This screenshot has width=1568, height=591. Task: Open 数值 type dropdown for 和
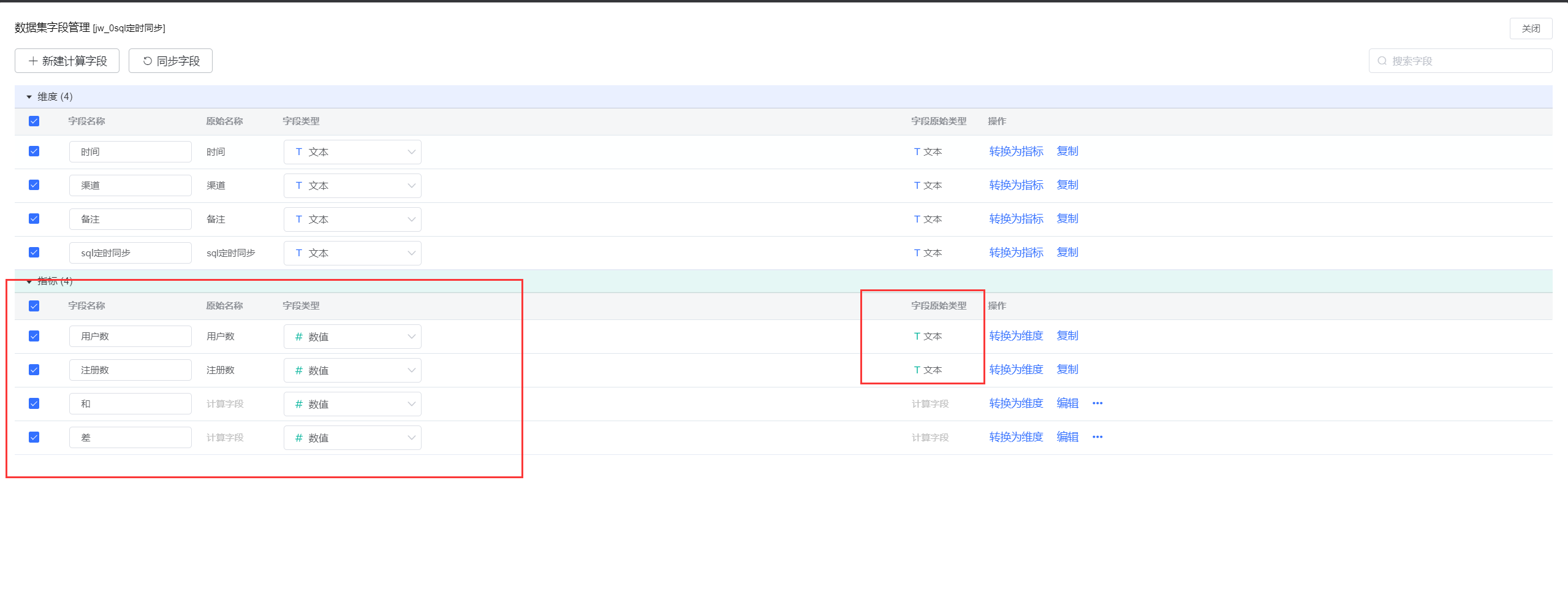pos(352,404)
